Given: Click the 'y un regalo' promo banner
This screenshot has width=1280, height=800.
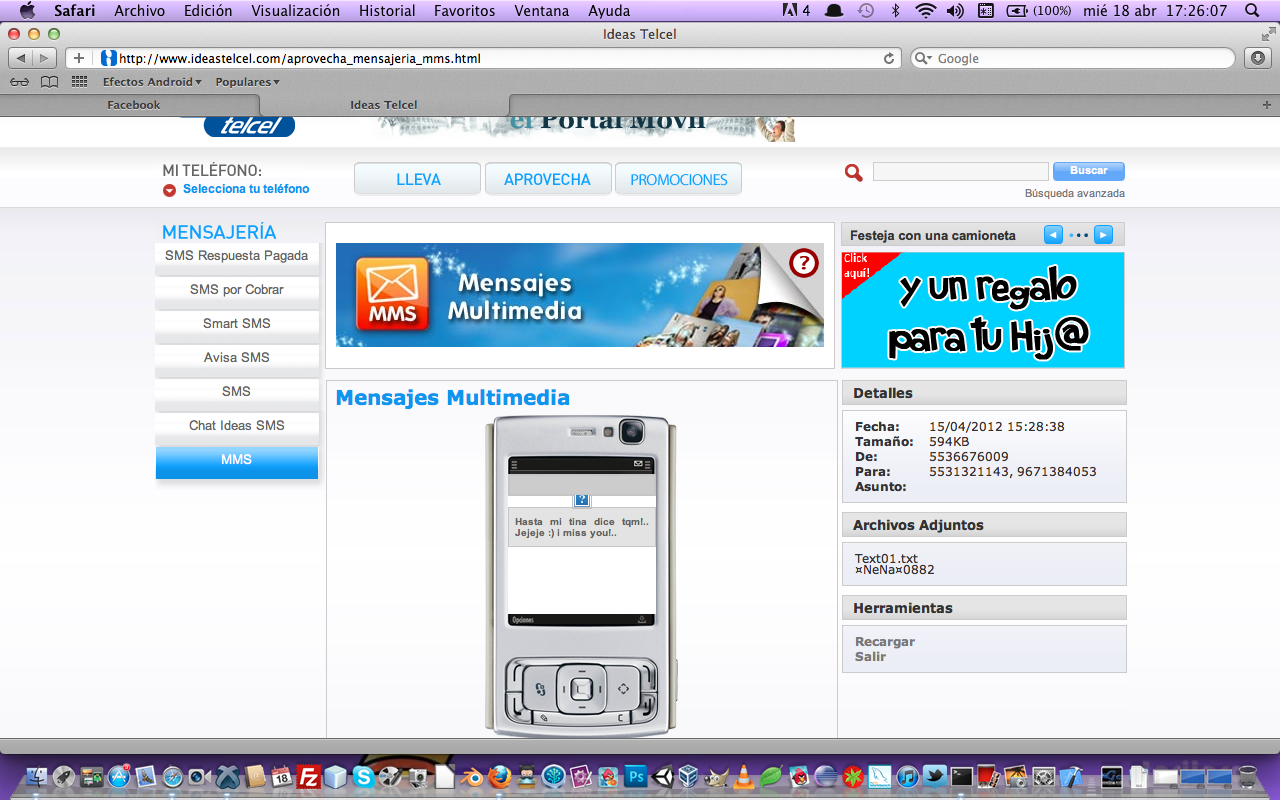Looking at the screenshot, I should pyautogui.click(x=983, y=310).
